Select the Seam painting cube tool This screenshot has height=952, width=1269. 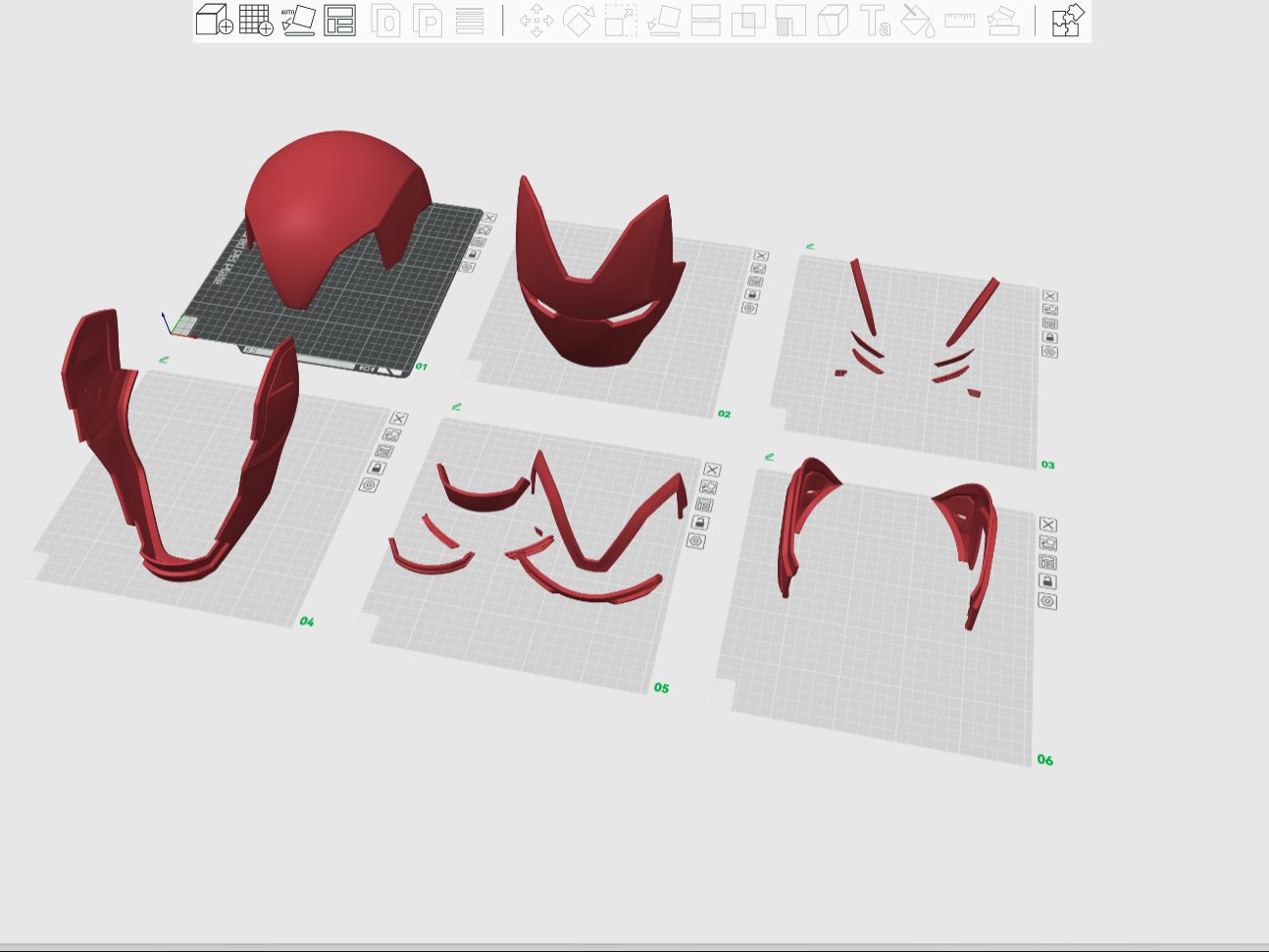click(833, 21)
